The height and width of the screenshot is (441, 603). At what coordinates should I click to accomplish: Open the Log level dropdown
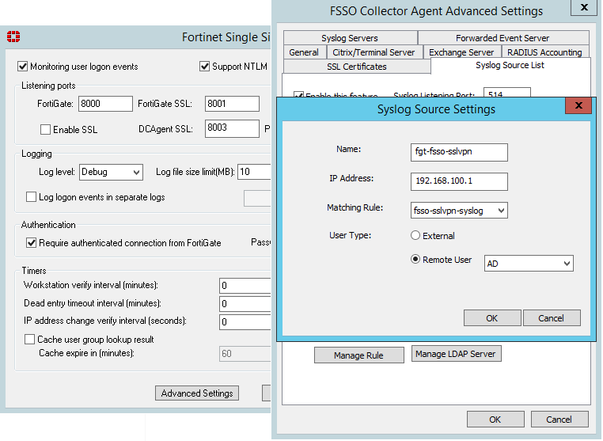tap(111, 172)
